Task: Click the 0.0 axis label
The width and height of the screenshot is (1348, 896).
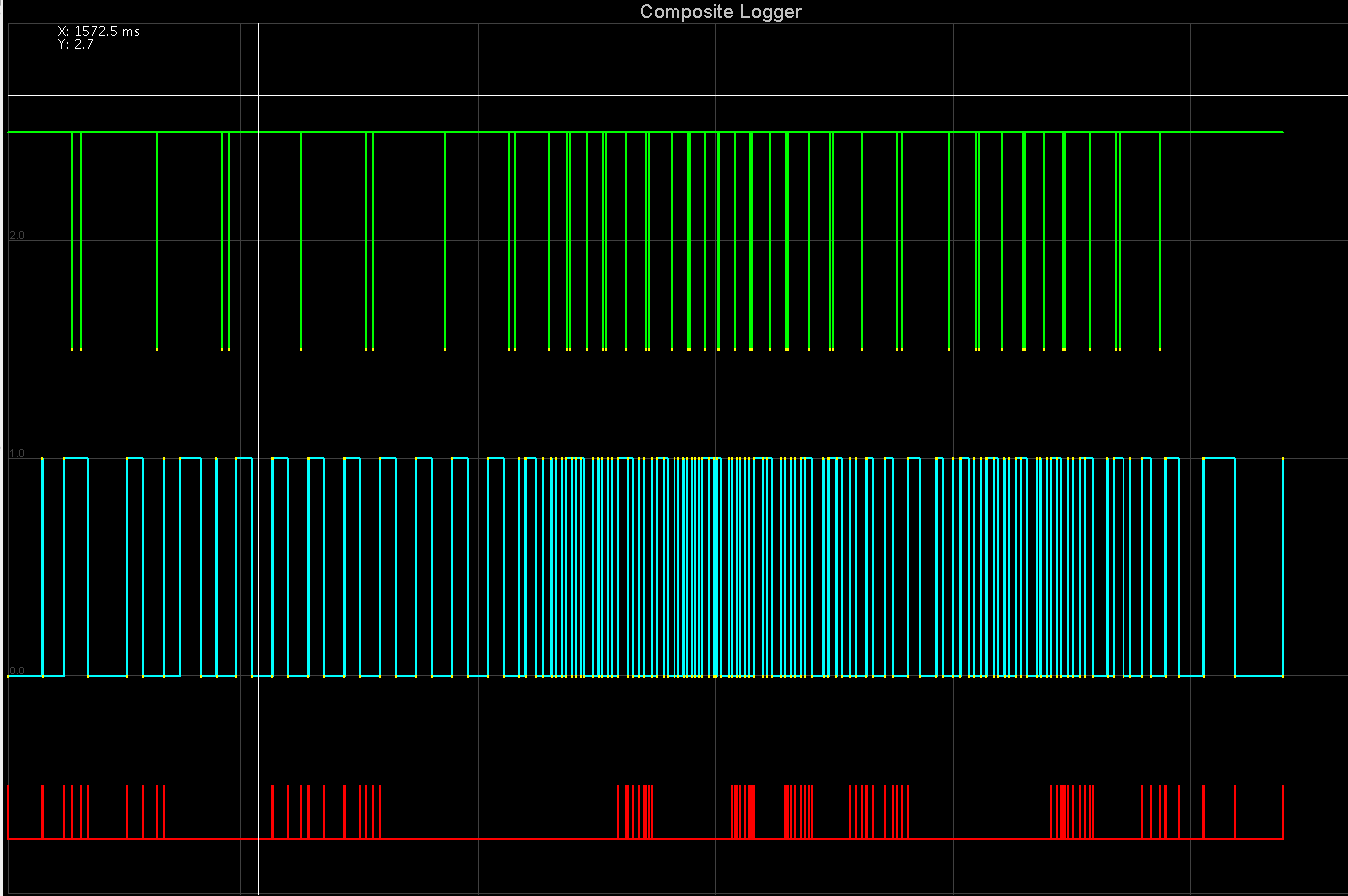Action: (18, 671)
